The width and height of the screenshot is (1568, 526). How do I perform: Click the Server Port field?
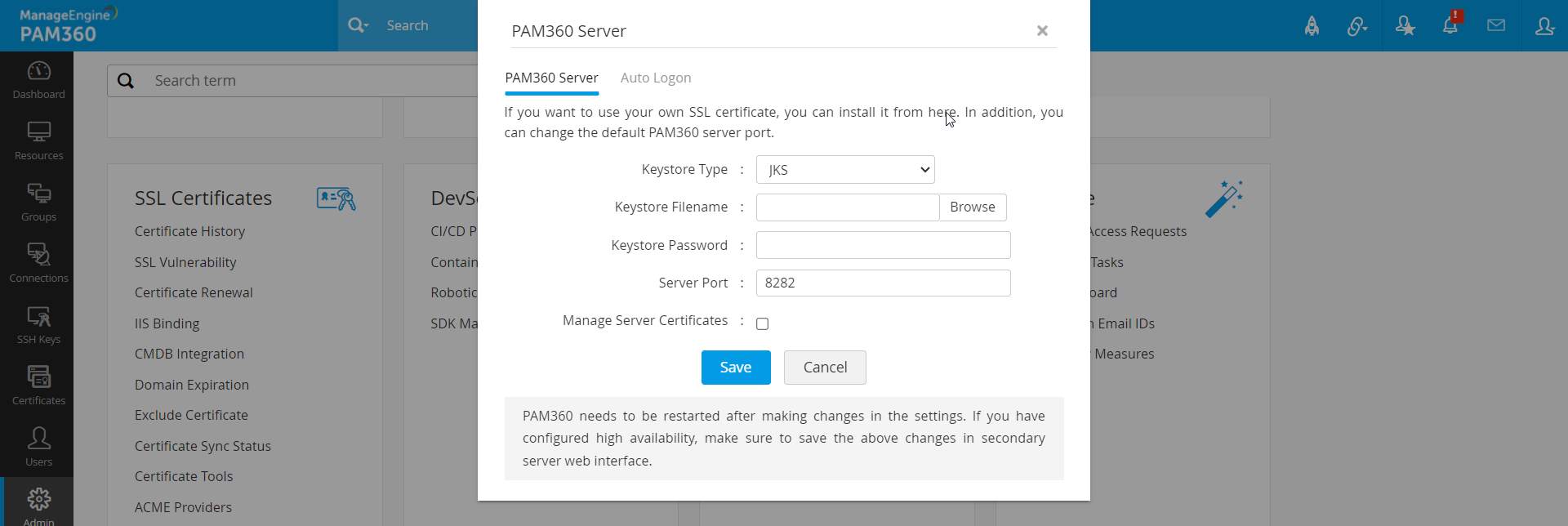(884, 283)
